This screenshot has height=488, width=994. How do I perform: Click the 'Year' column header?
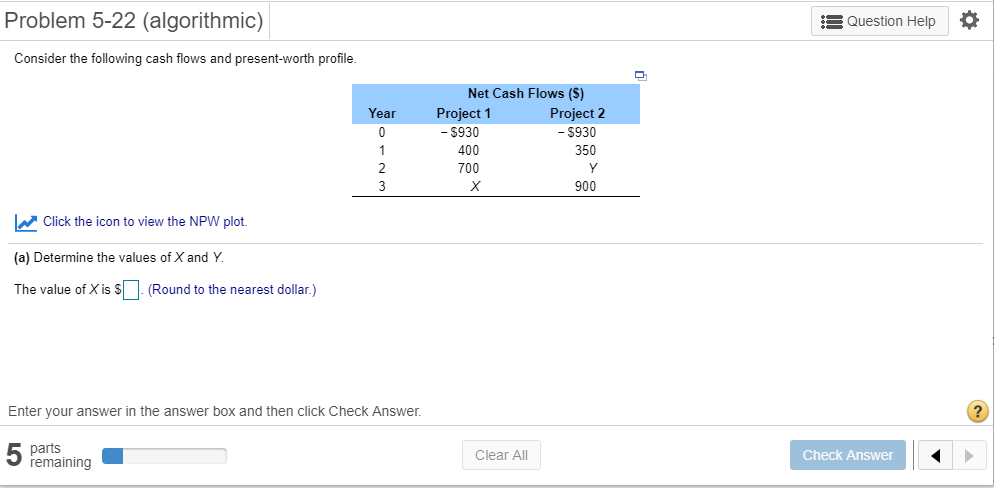point(382,113)
